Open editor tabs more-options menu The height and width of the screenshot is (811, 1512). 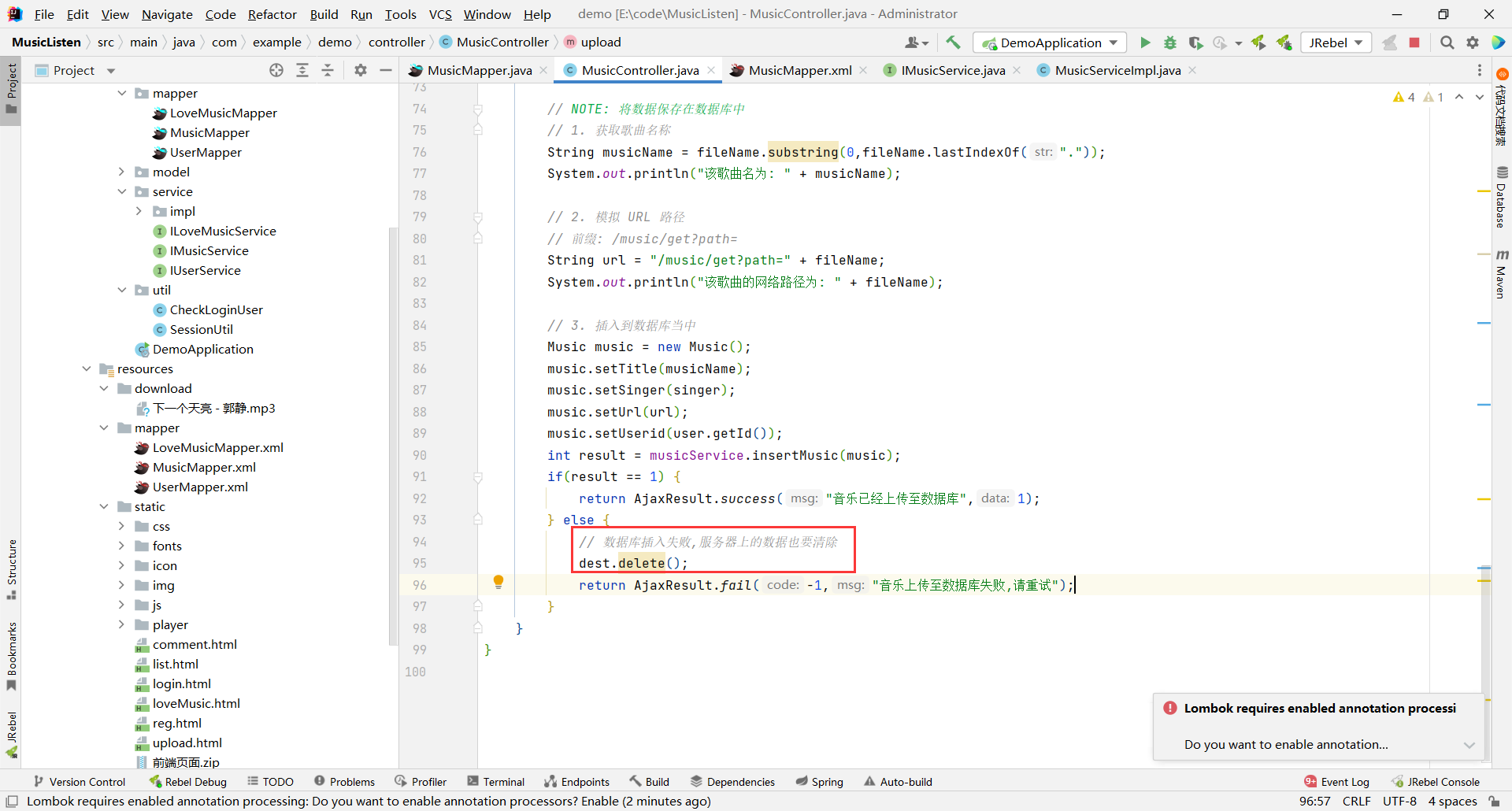click(x=1480, y=70)
